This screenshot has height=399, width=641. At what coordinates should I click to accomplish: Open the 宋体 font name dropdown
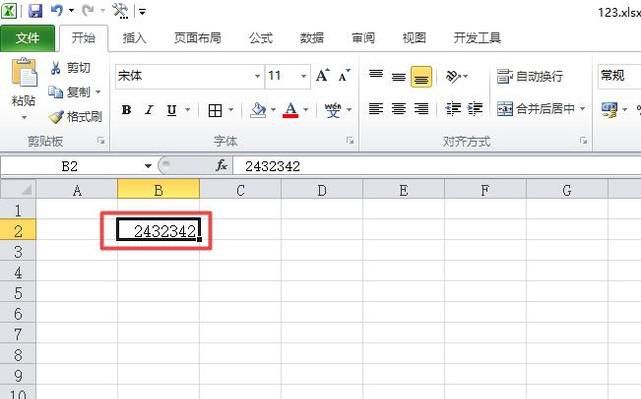[257, 76]
